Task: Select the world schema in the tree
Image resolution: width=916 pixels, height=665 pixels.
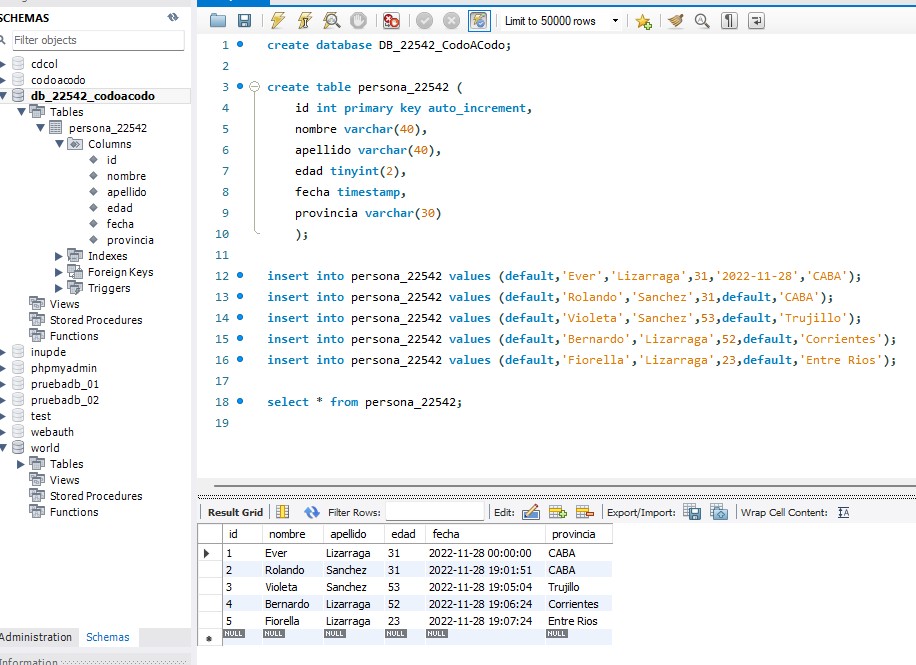Action: coord(45,448)
